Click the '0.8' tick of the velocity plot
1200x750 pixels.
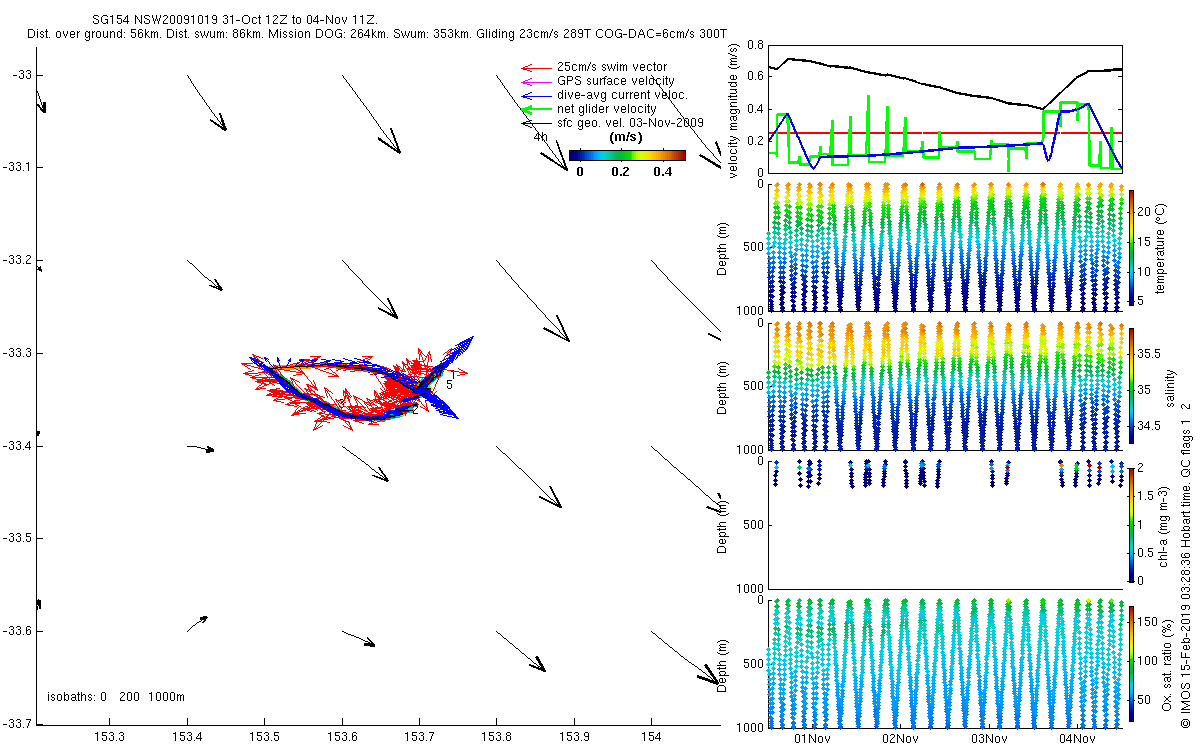[x=753, y=45]
